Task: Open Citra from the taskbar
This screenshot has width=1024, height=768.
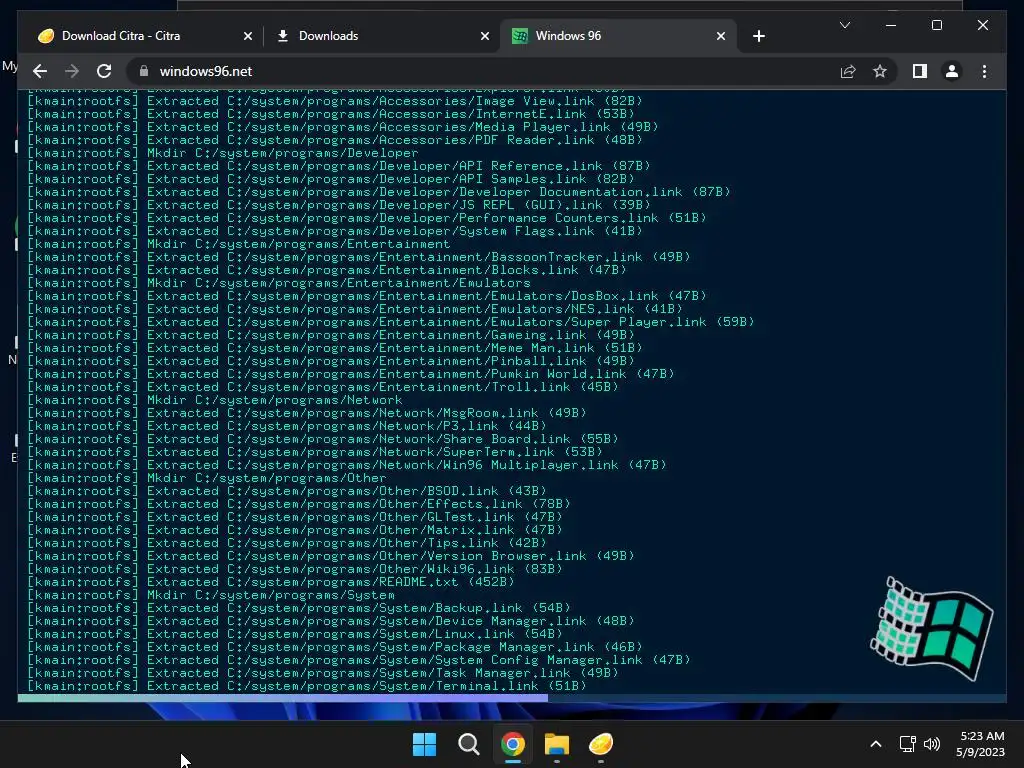Action: click(x=600, y=744)
